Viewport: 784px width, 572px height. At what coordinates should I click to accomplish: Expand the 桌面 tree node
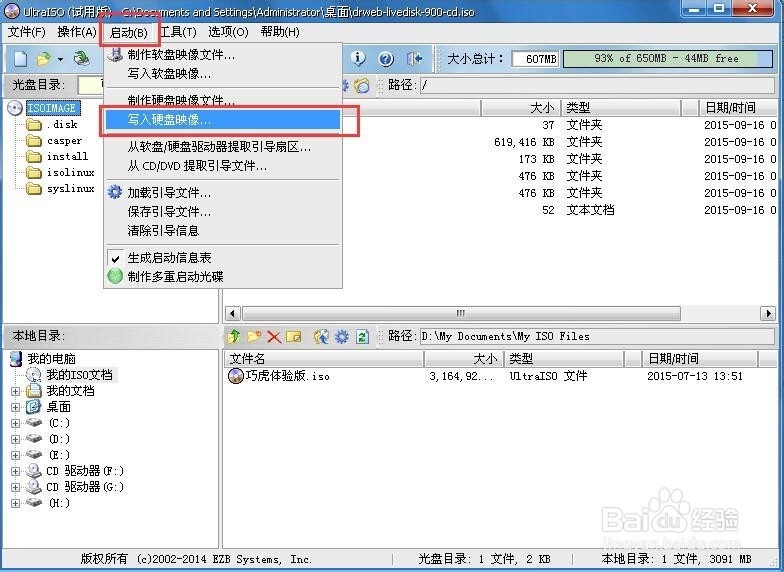point(15,407)
